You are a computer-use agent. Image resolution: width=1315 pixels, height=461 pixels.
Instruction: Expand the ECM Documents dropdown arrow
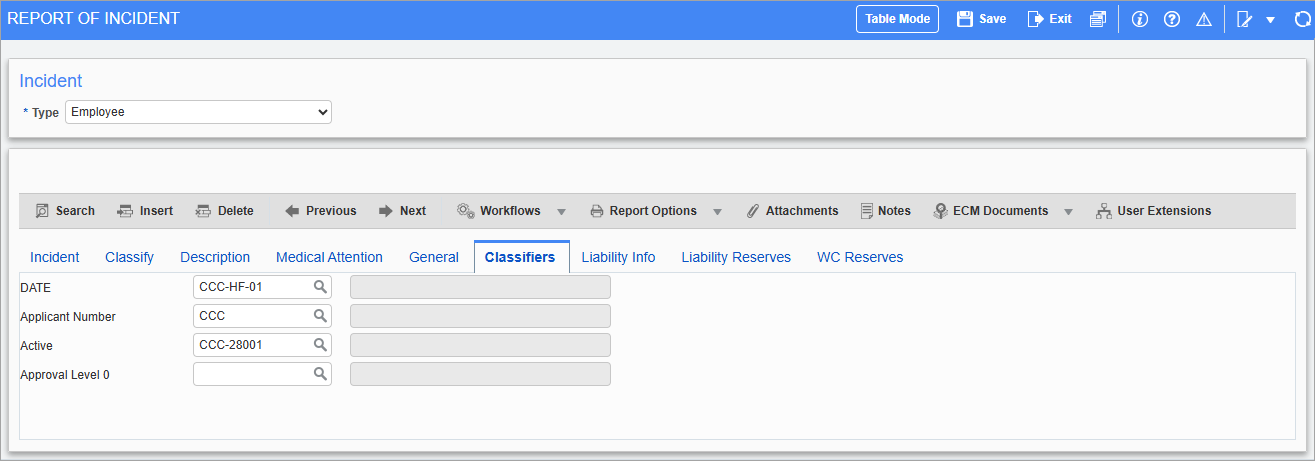[1068, 212]
